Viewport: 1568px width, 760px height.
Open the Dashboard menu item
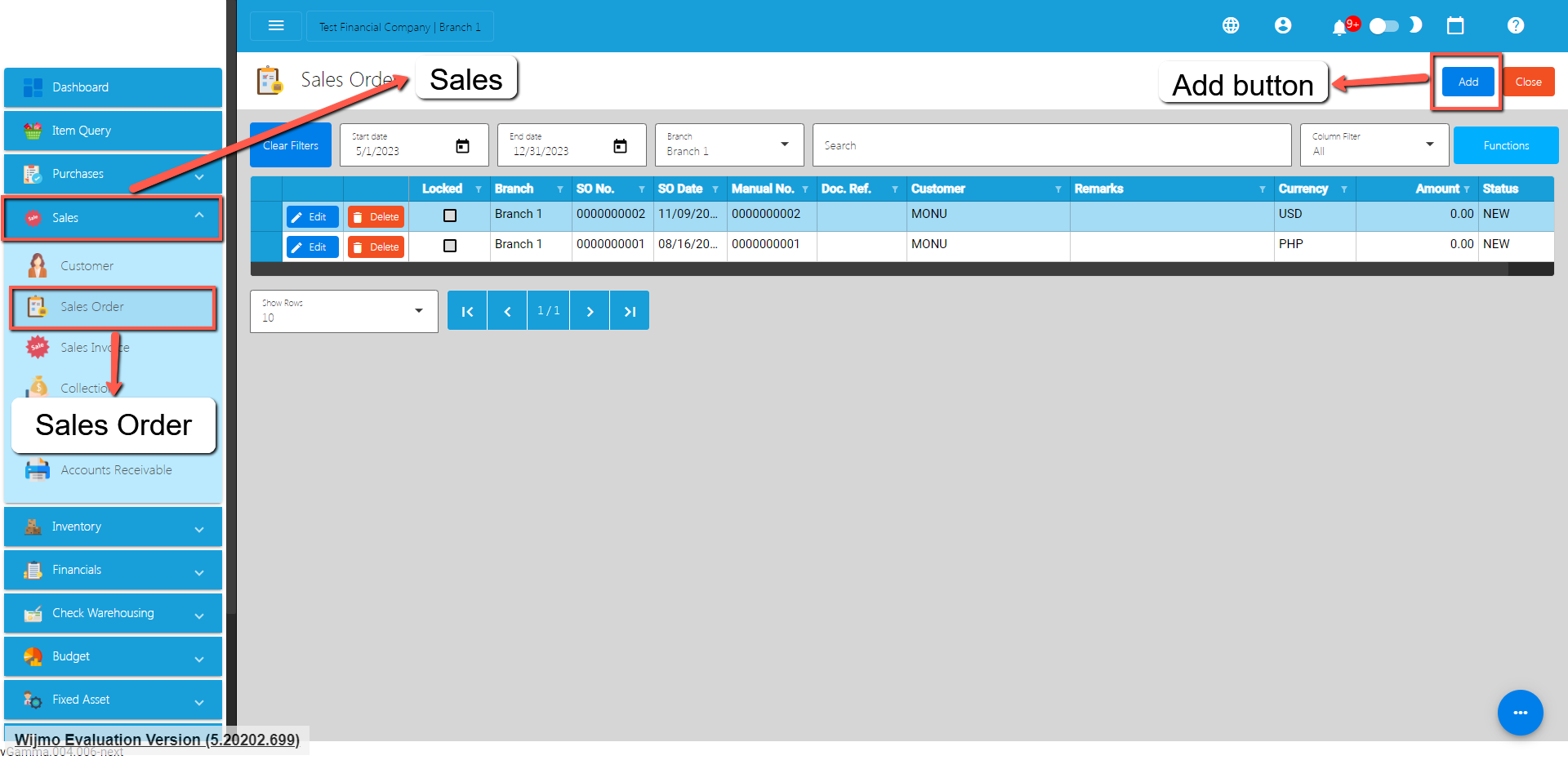click(x=113, y=87)
